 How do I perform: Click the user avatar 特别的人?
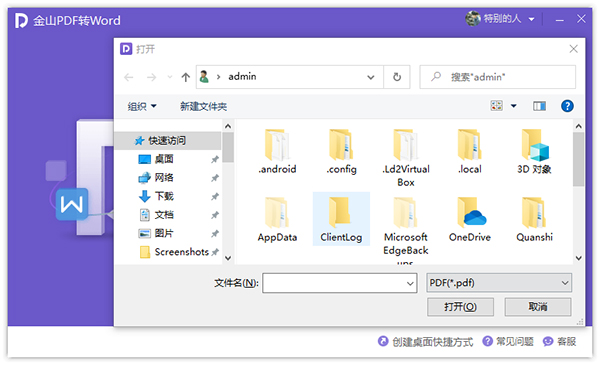(473, 18)
